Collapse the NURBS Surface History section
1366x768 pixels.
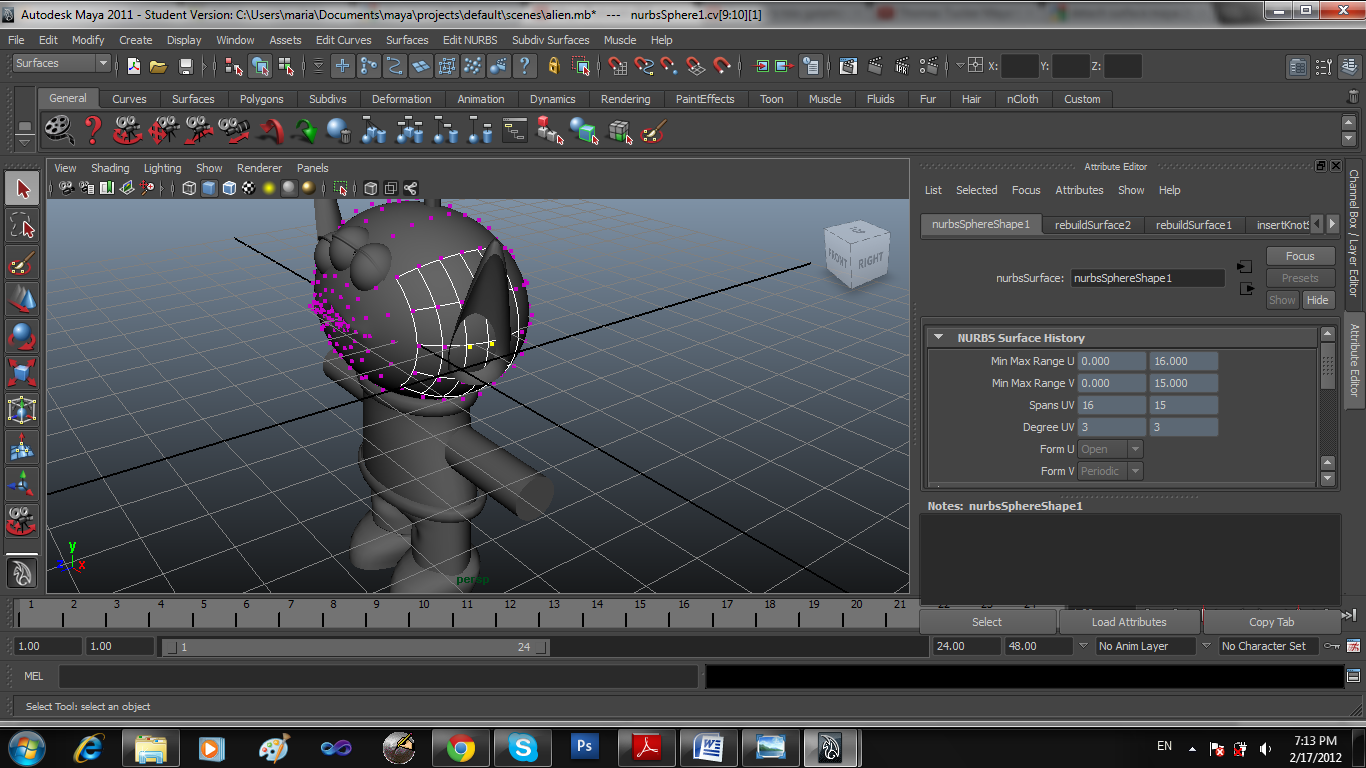coord(938,338)
